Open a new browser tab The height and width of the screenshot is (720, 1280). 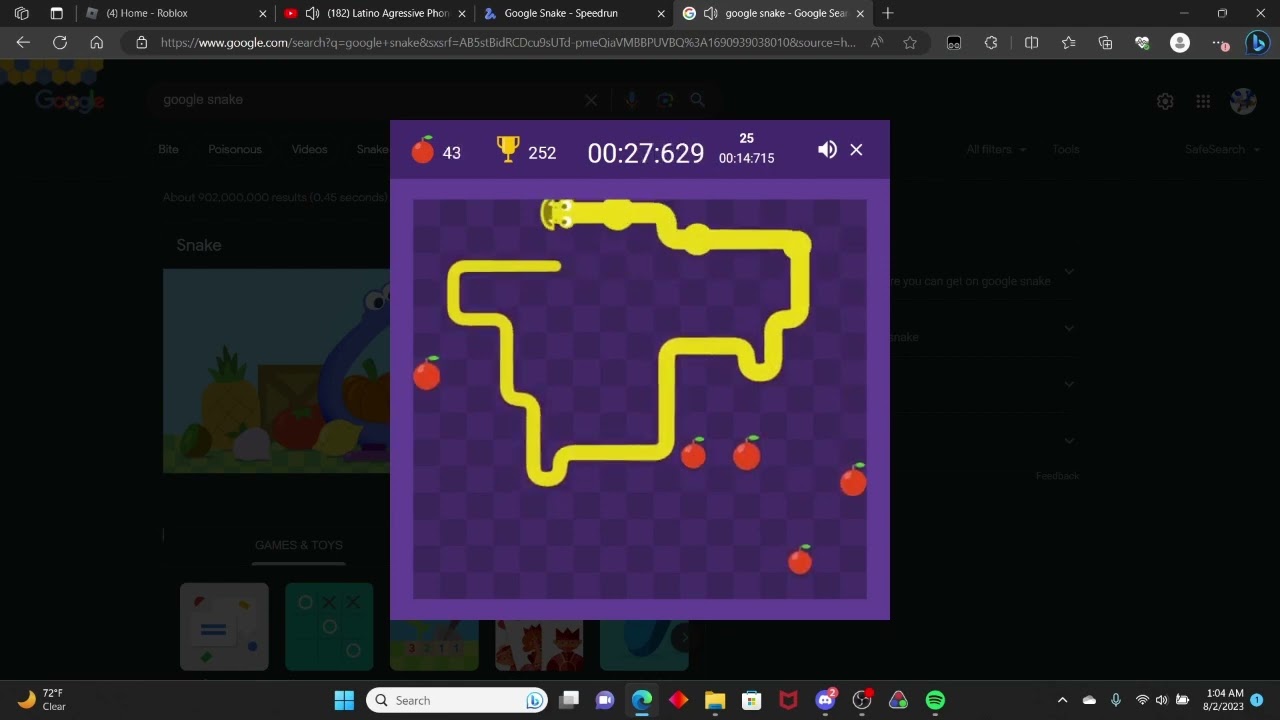tap(888, 13)
